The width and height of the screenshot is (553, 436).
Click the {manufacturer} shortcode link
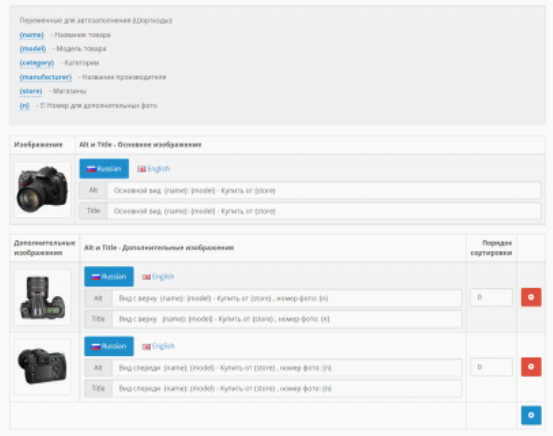click(x=45, y=77)
